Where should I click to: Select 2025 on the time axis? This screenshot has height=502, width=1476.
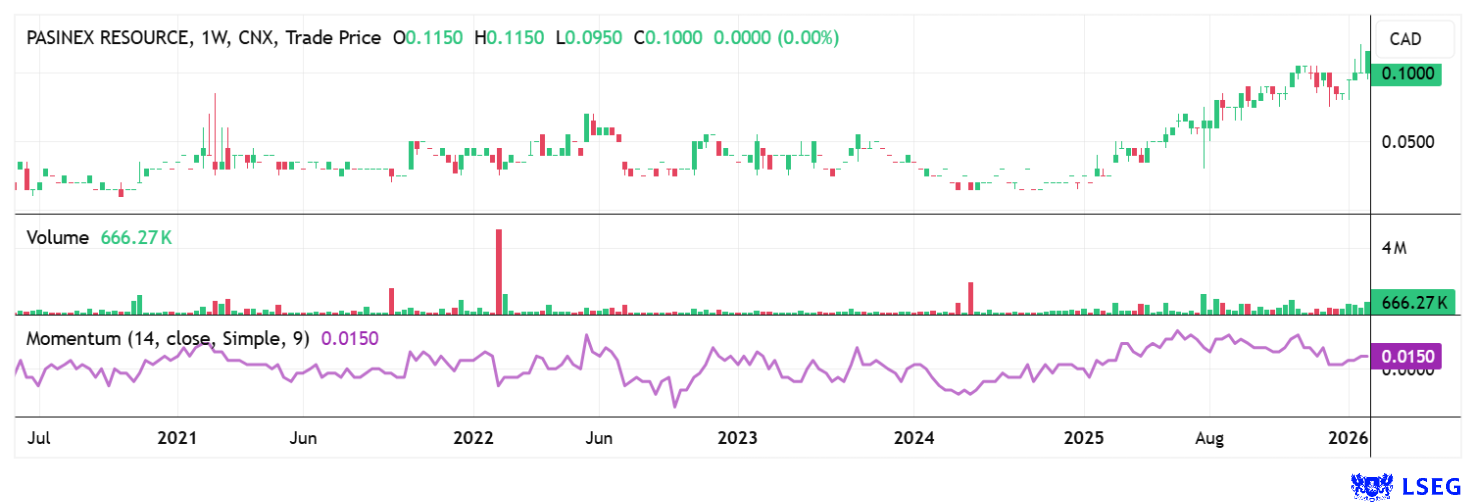pyautogui.click(x=1082, y=438)
